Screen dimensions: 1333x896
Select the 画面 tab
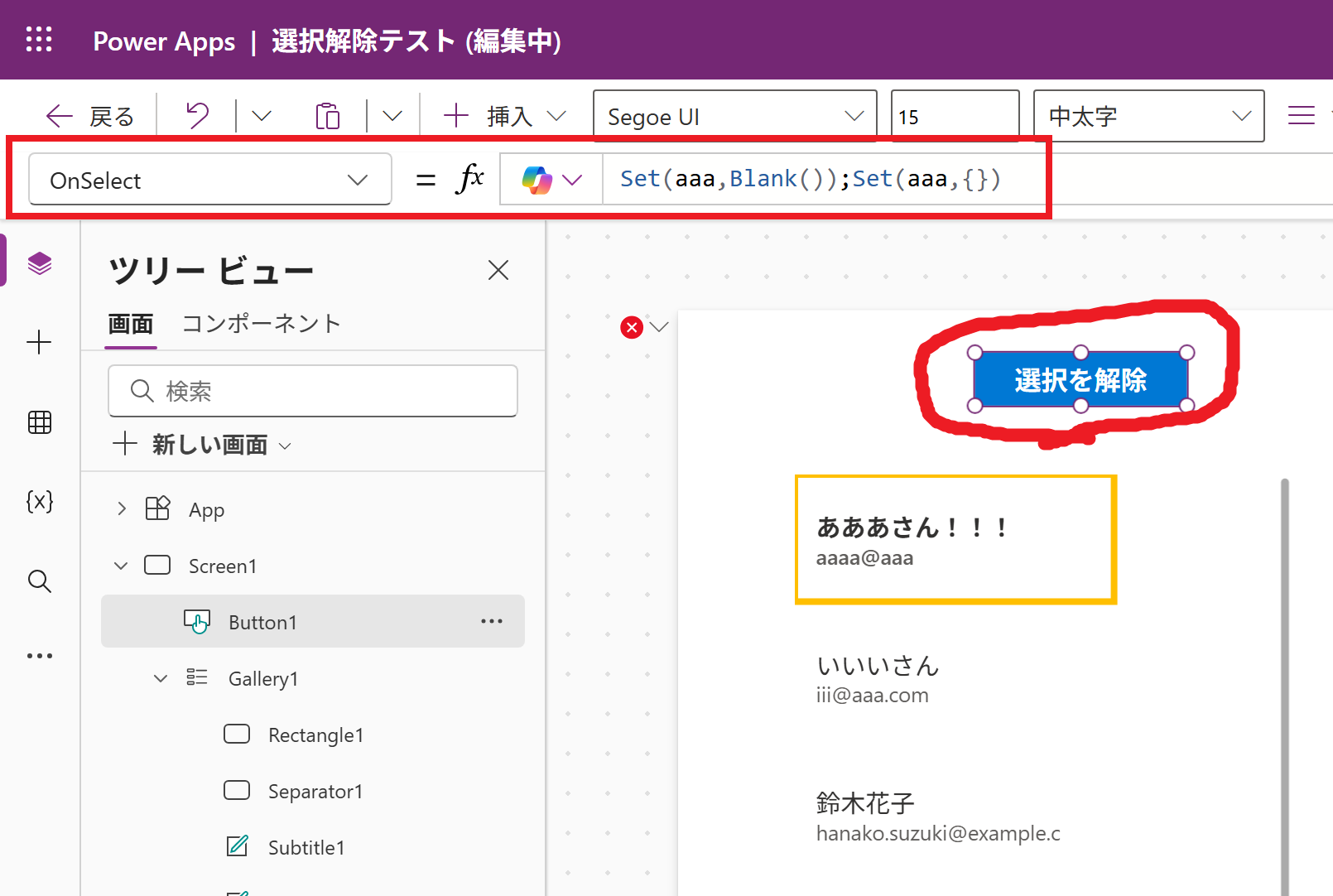pyautogui.click(x=131, y=324)
